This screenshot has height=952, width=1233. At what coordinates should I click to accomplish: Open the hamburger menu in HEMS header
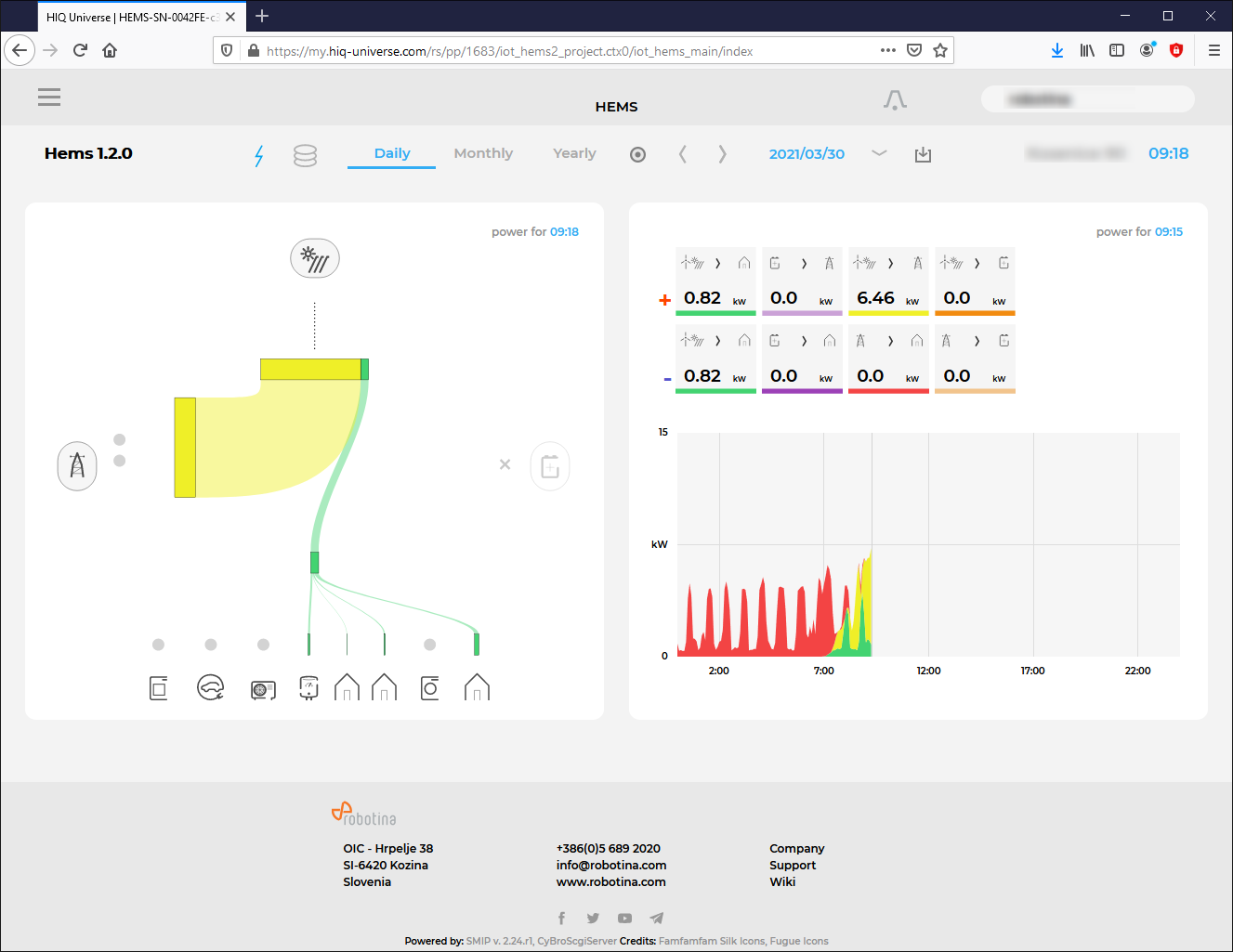click(x=49, y=98)
